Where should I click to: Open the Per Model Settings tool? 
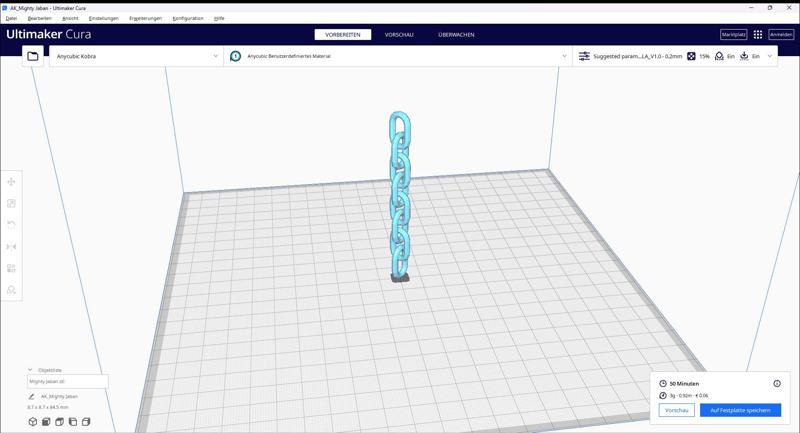point(11,268)
